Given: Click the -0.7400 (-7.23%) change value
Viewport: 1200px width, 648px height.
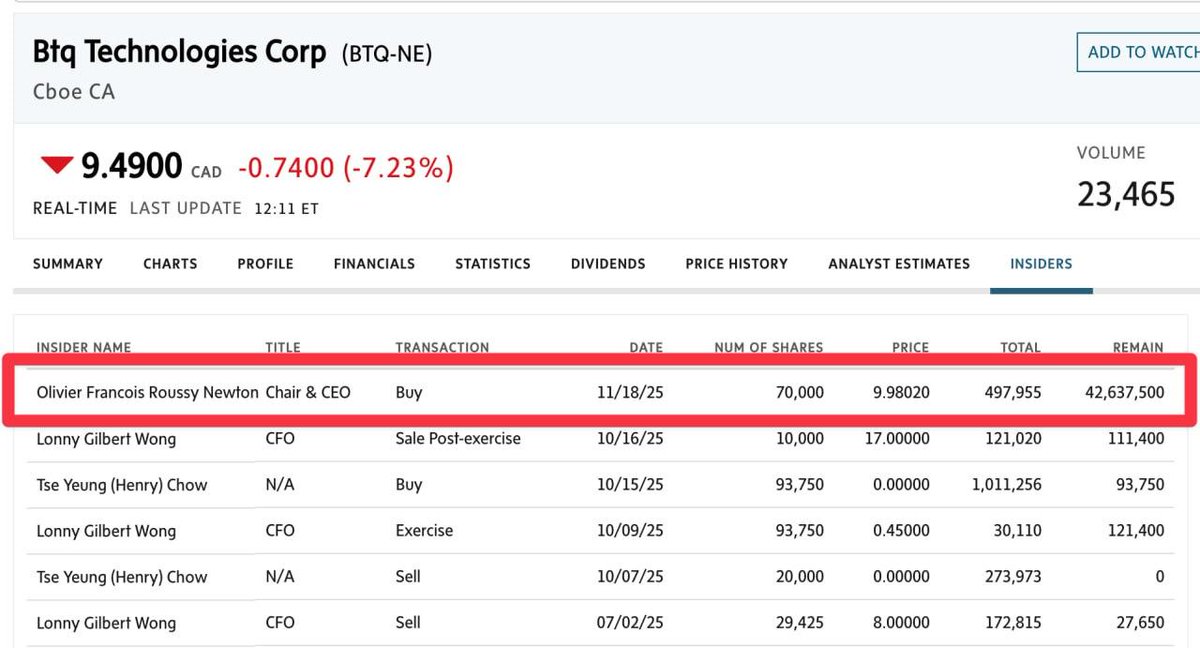Looking at the screenshot, I should click(346, 167).
